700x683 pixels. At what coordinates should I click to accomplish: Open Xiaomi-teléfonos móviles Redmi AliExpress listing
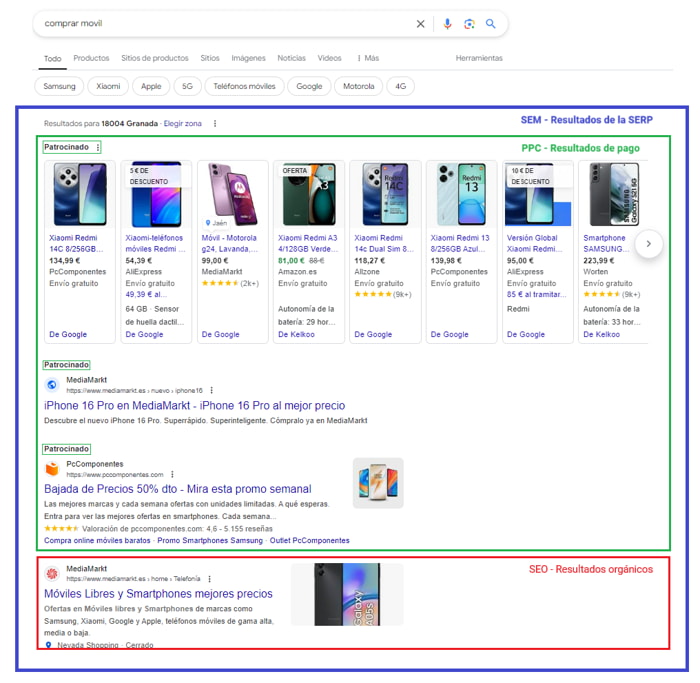[154, 243]
